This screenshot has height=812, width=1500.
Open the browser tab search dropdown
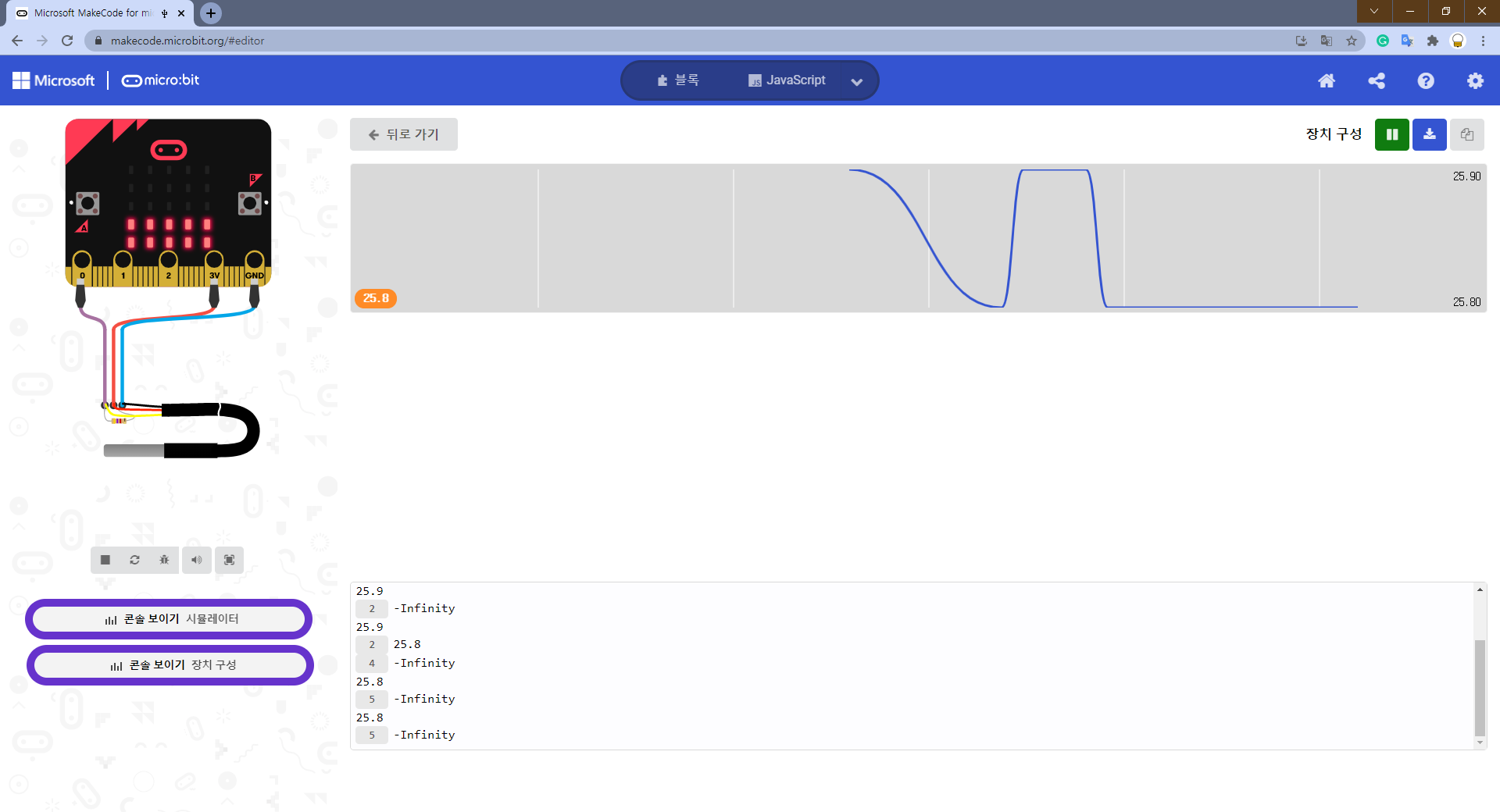1373,12
